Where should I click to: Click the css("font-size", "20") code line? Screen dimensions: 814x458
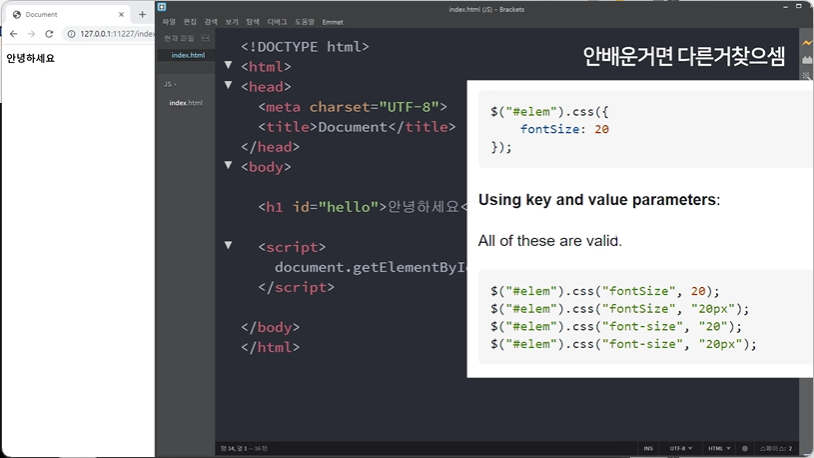pos(616,327)
